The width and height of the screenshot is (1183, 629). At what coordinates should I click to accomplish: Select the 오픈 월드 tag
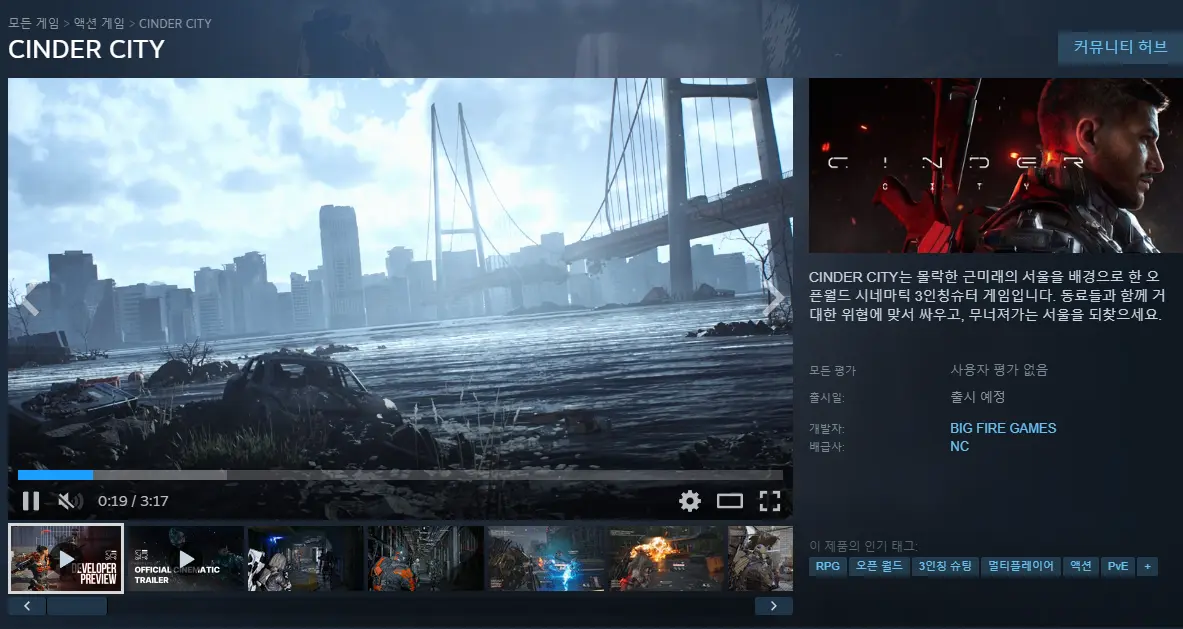(x=879, y=566)
